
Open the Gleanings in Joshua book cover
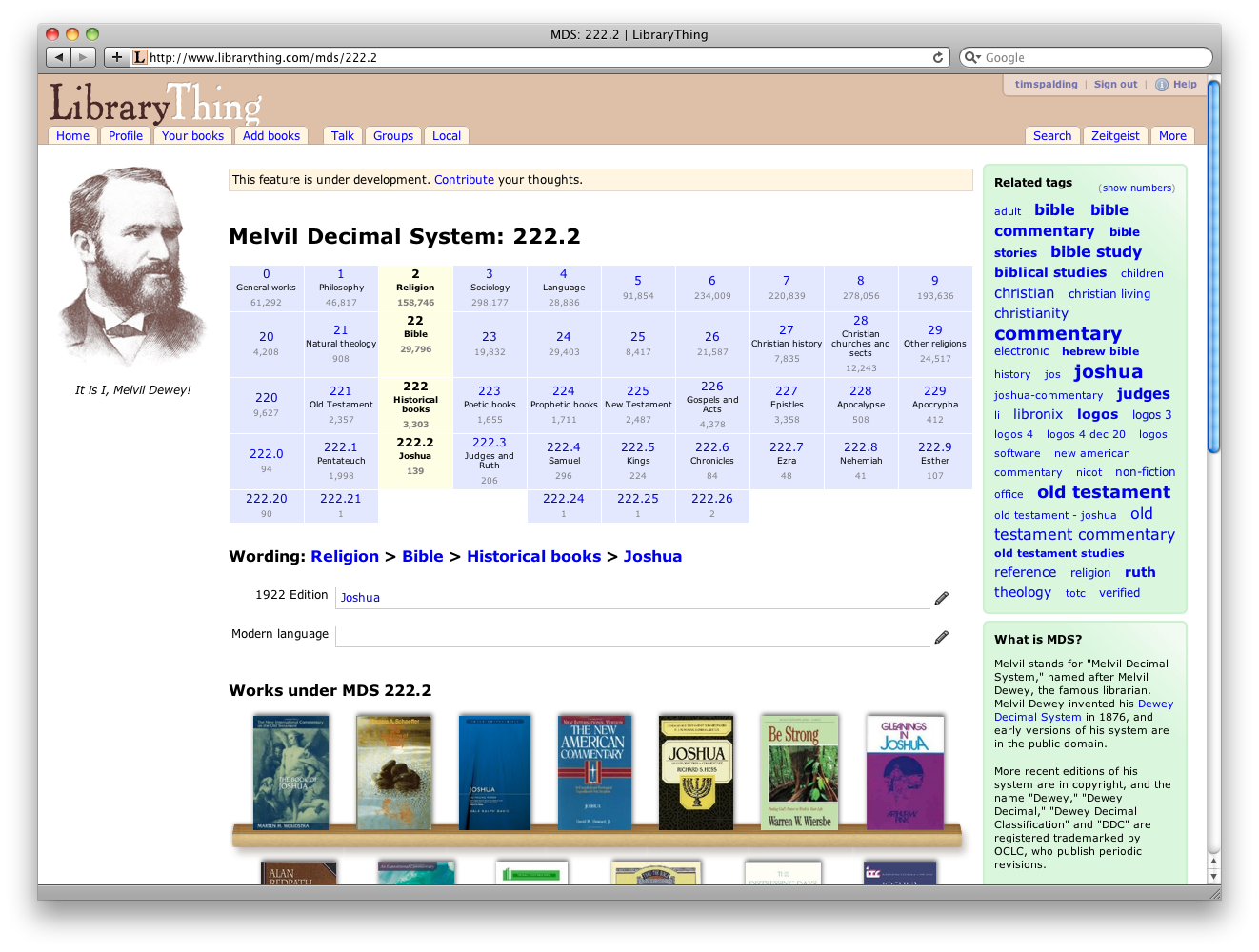click(905, 772)
